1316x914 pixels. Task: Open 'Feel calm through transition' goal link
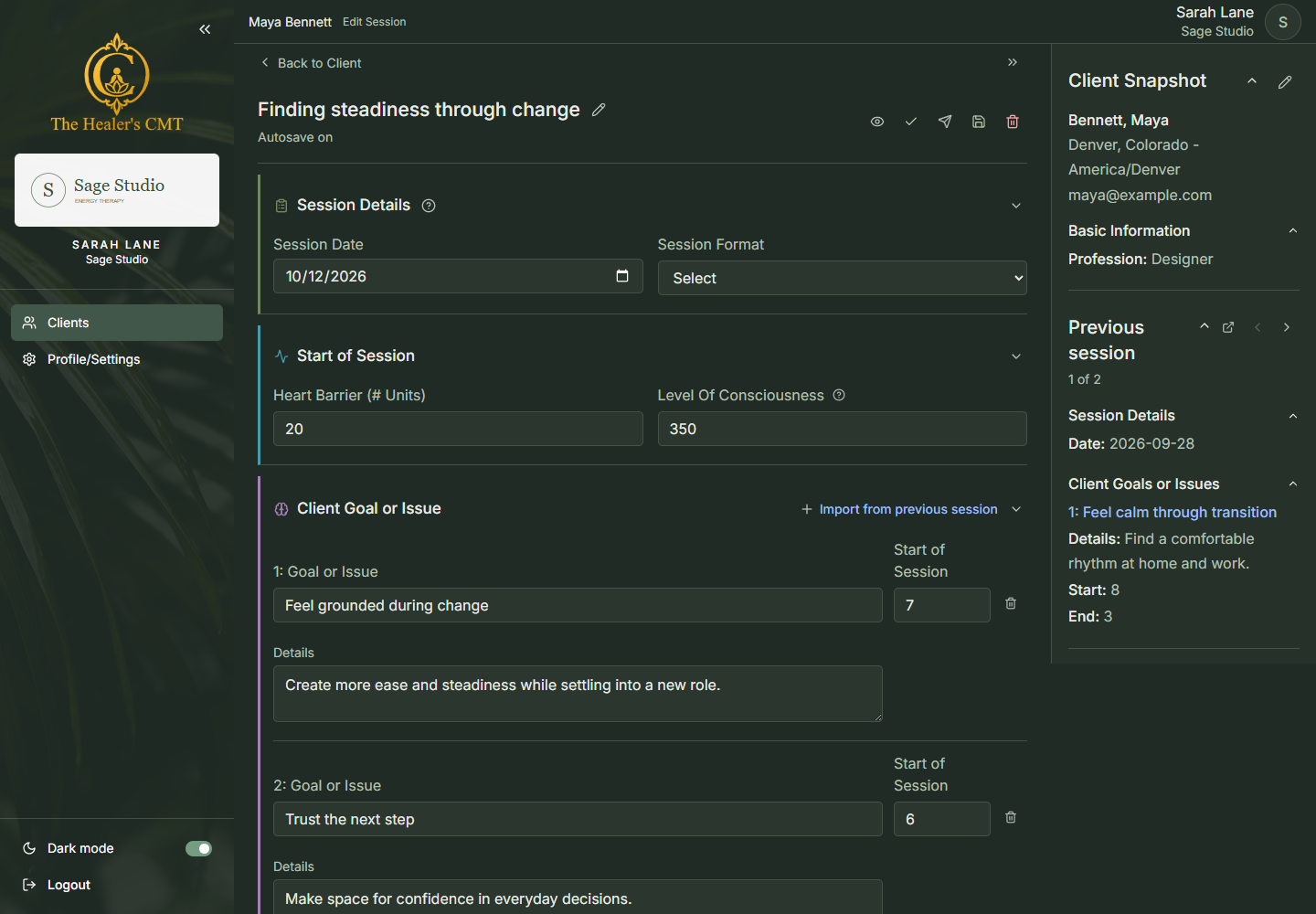pyautogui.click(x=1173, y=512)
